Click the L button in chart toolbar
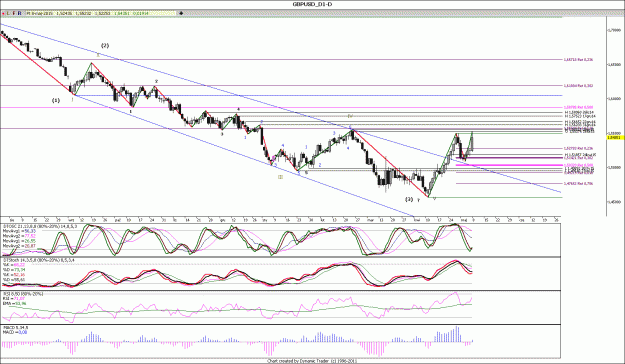 click(x=8, y=14)
